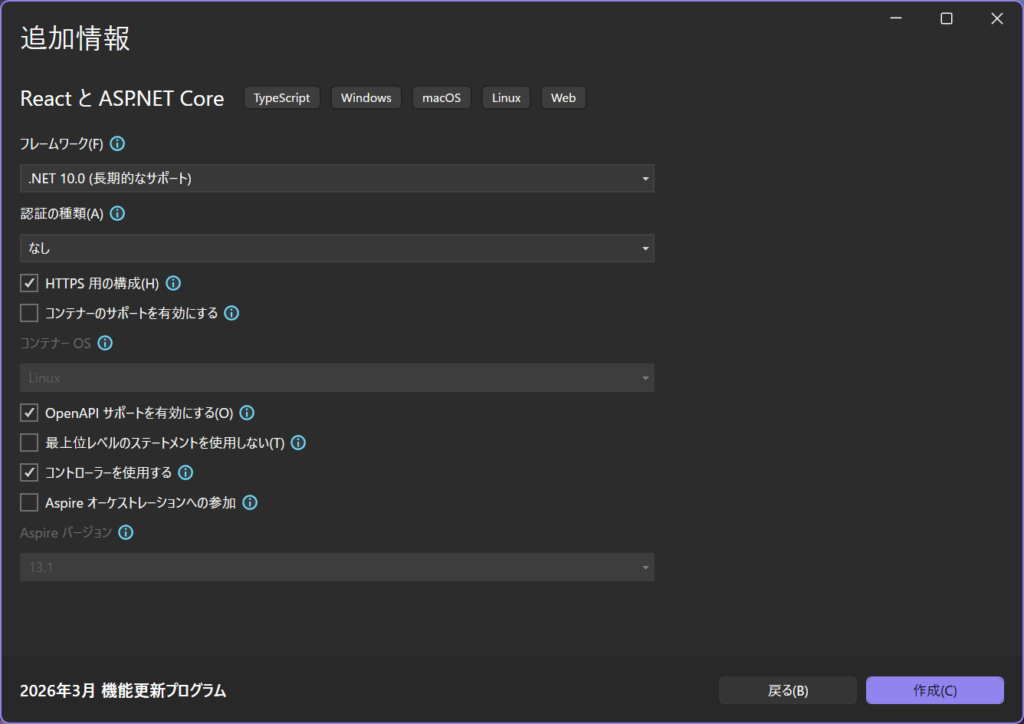The height and width of the screenshot is (724, 1024).
Task: Click info icon next to コンテナー OS
Action: pos(105,343)
